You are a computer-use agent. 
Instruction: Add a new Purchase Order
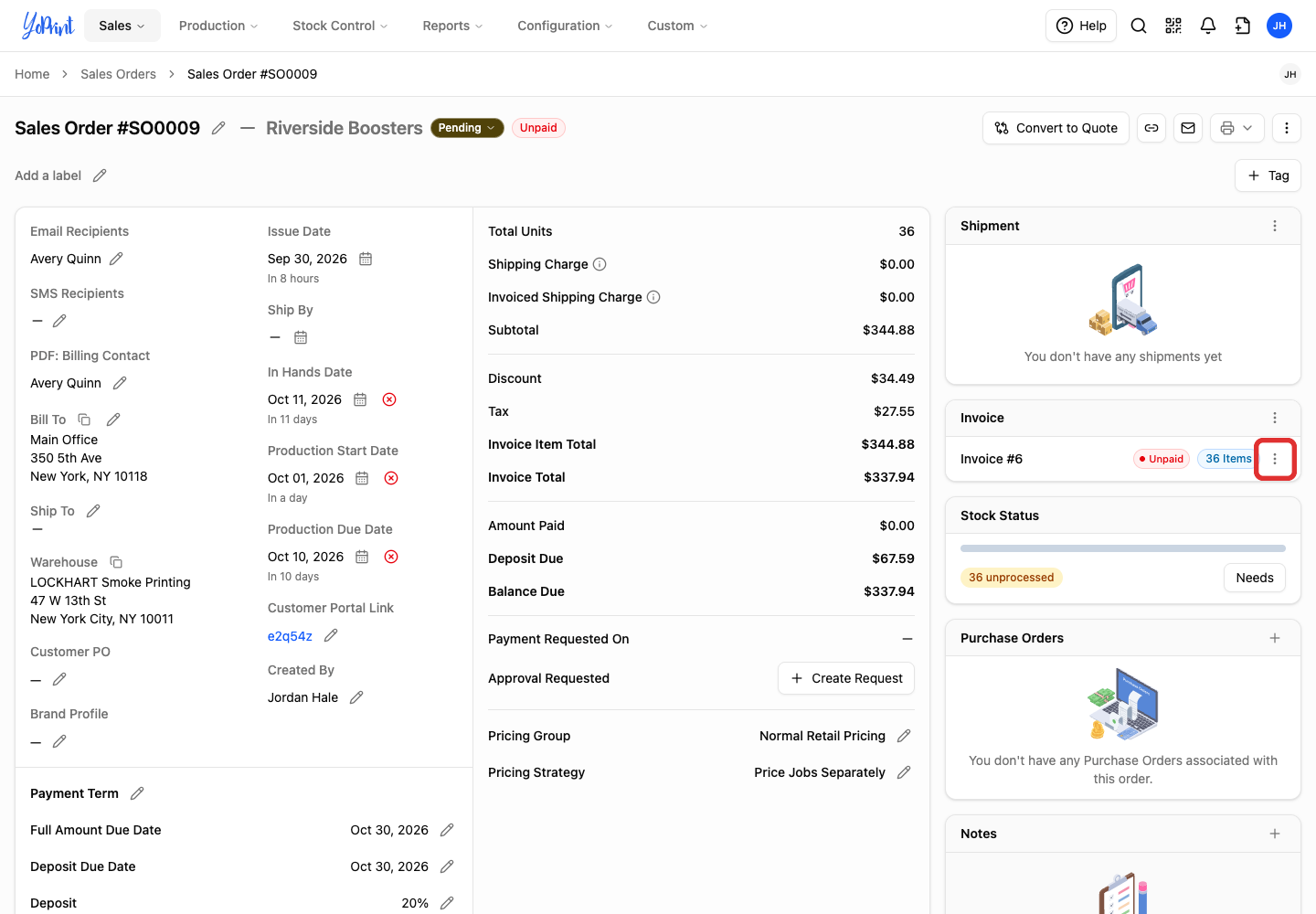(1275, 638)
